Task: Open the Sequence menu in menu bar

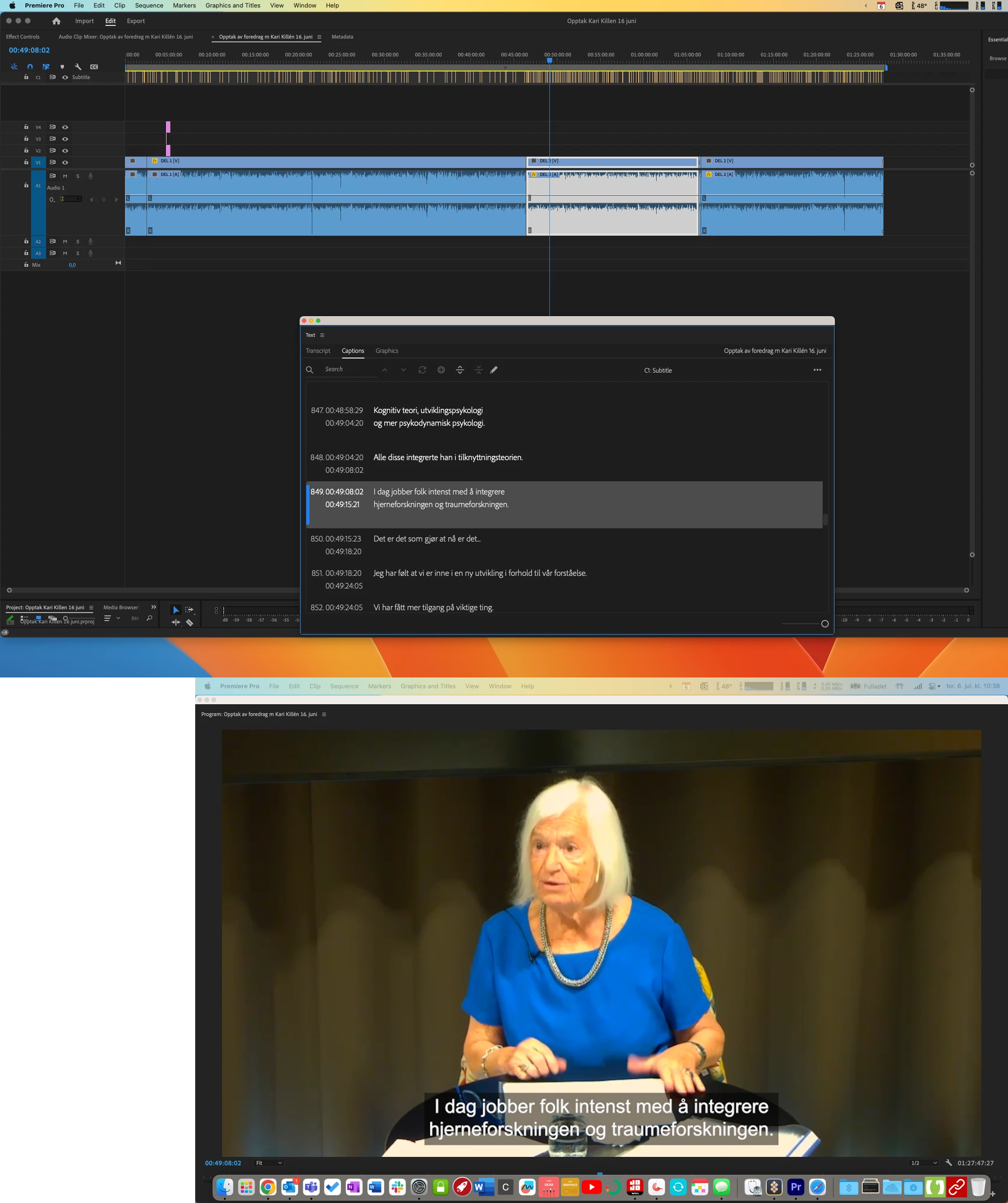Action: (149, 6)
